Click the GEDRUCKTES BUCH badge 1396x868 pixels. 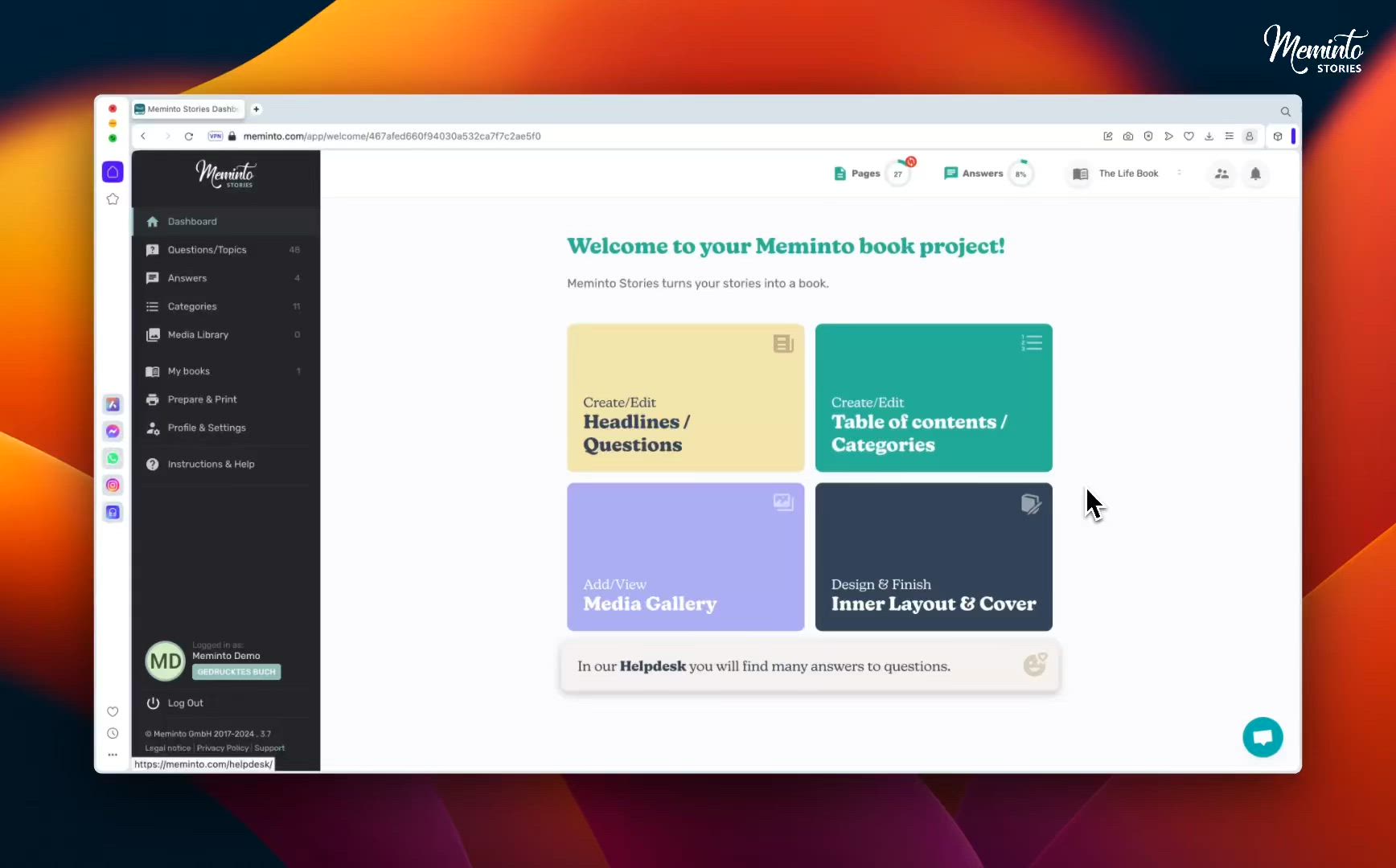236,672
